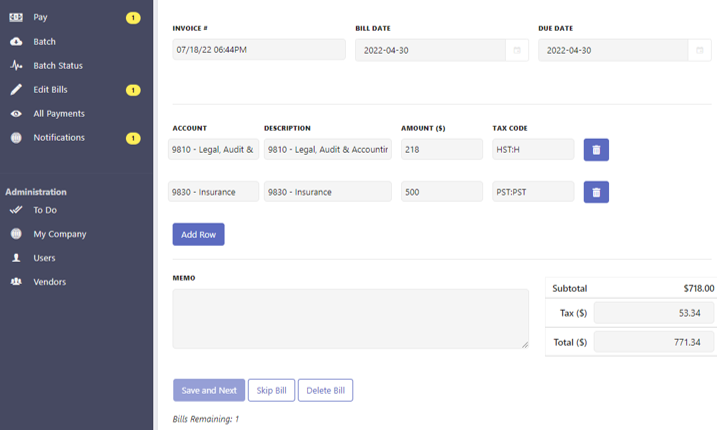Delete the 9810 Legal row with trash icon
The width and height of the screenshot is (717, 430).
[596, 150]
